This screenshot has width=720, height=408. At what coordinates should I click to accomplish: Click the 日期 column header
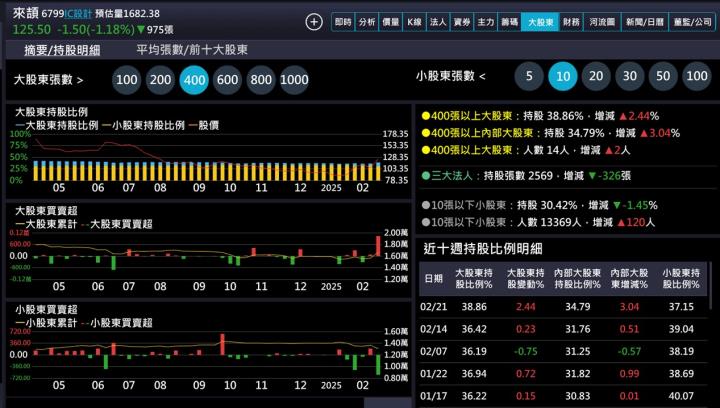click(433, 279)
